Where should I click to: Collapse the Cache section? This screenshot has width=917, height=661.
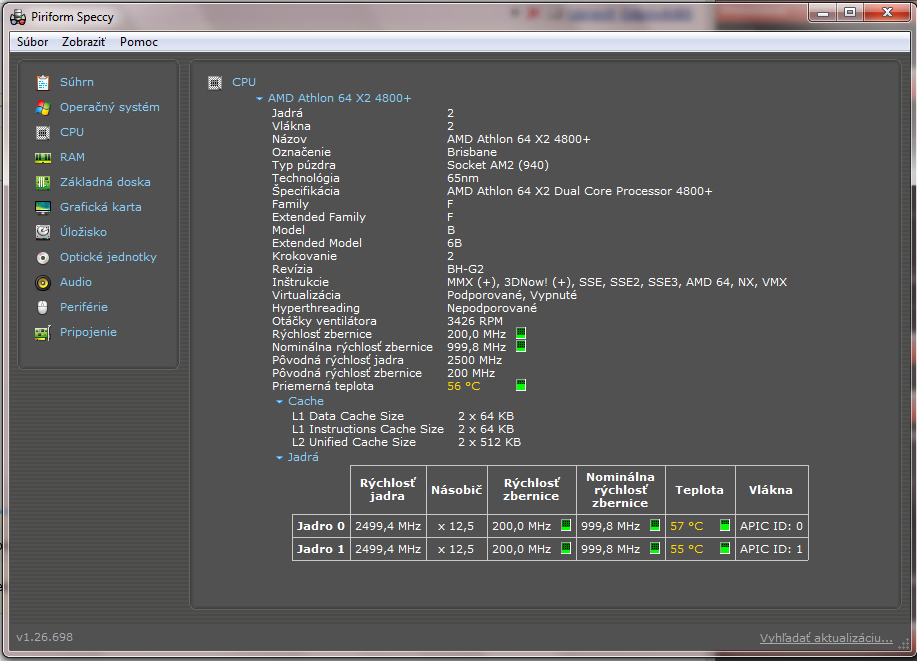click(280, 402)
